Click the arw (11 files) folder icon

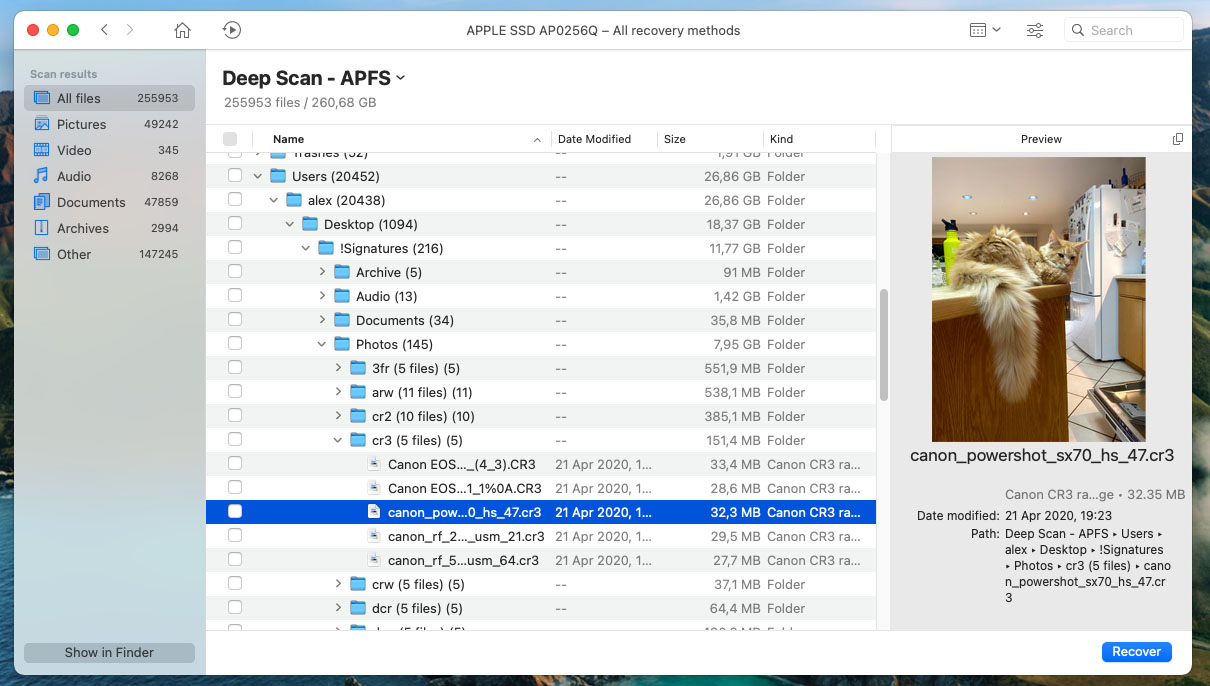tap(358, 392)
